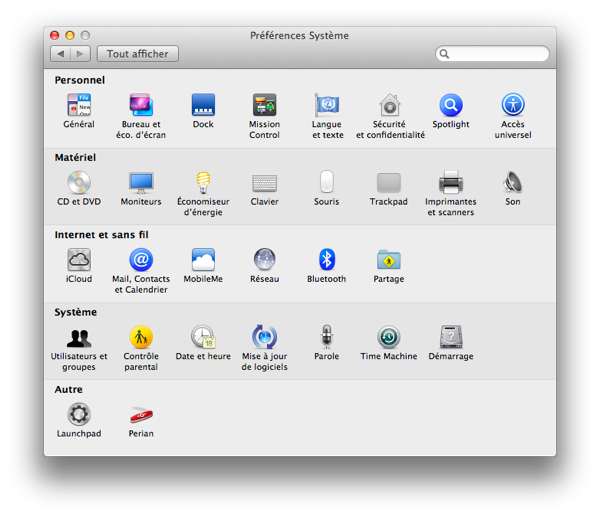Open Time Machine preferences
Image resolution: width=600 pixels, height=517 pixels.
(389, 337)
